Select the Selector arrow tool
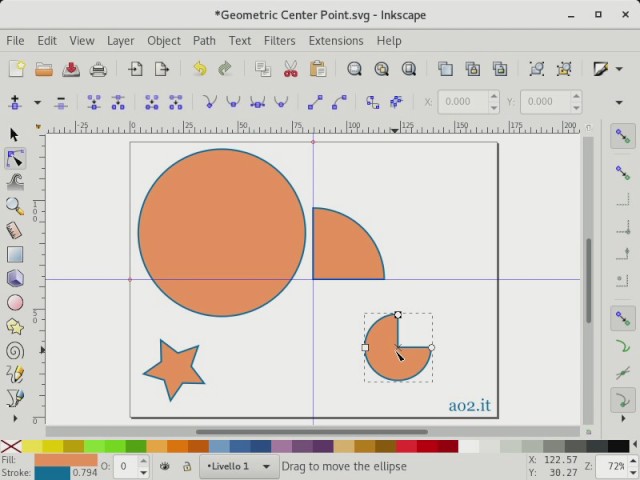 tap(15, 135)
